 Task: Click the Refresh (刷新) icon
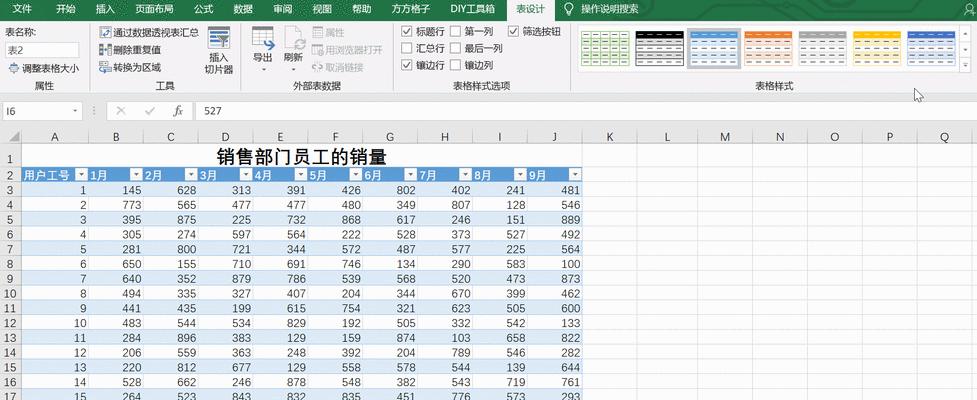pos(294,39)
